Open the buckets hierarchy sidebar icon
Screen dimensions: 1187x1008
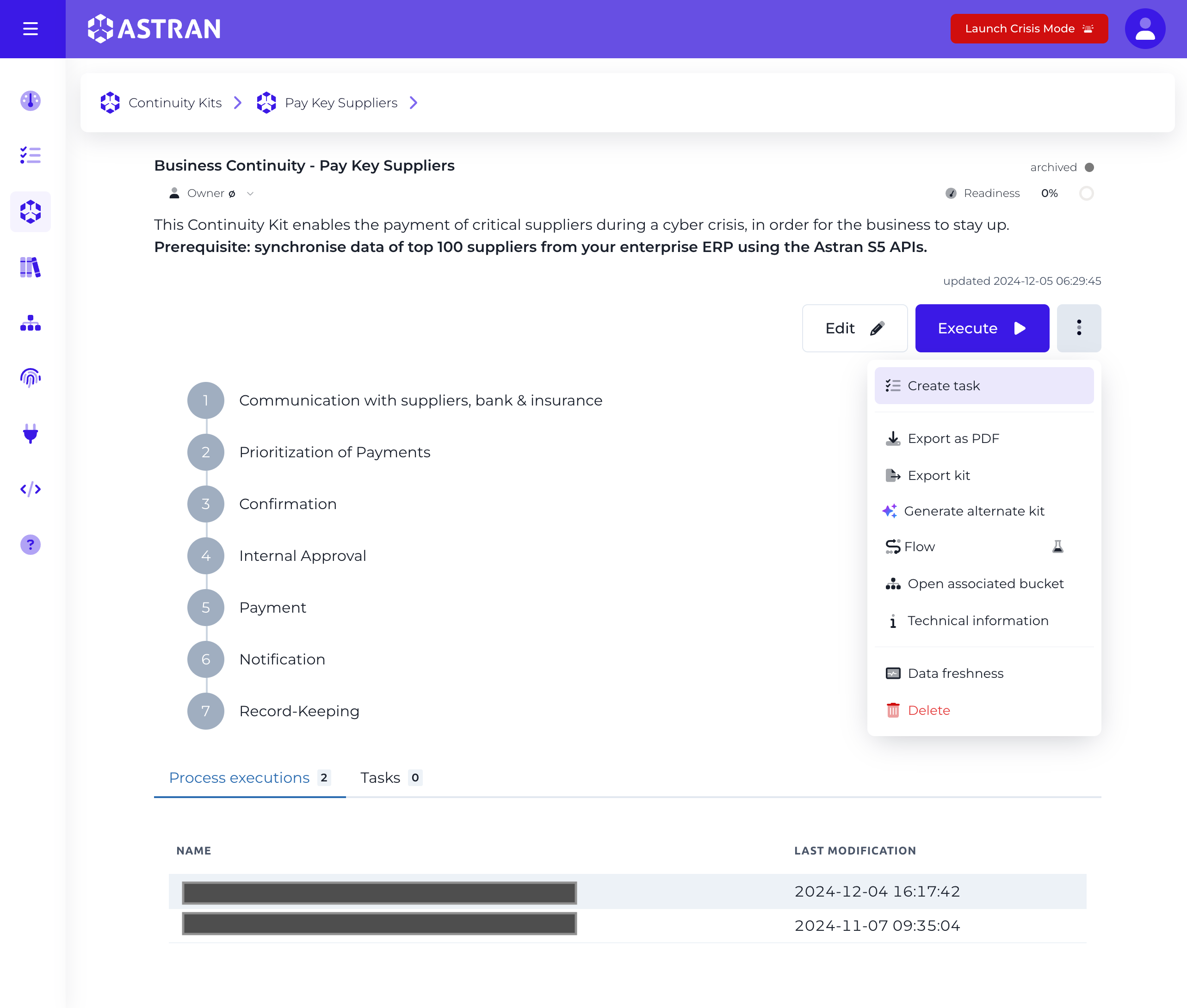pyautogui.click(x=31, y=323)
